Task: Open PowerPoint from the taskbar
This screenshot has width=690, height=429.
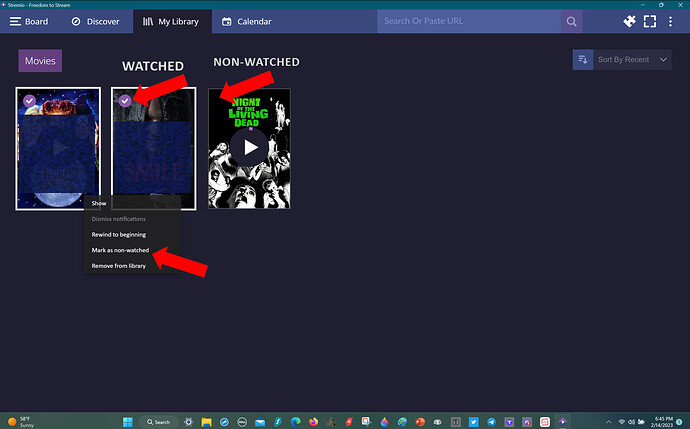Action: click(x=420, y=422)
